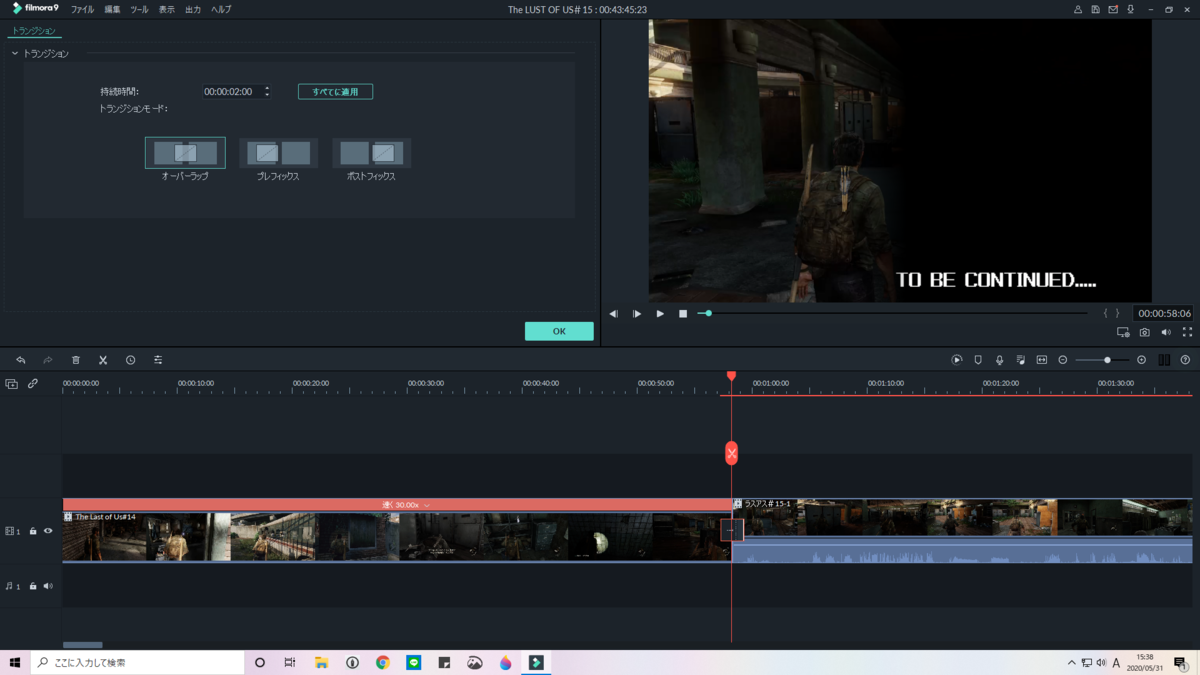The image size is (1200, 675).
Task: Open Chrome from the taskbar
Action: click(382, 662)
